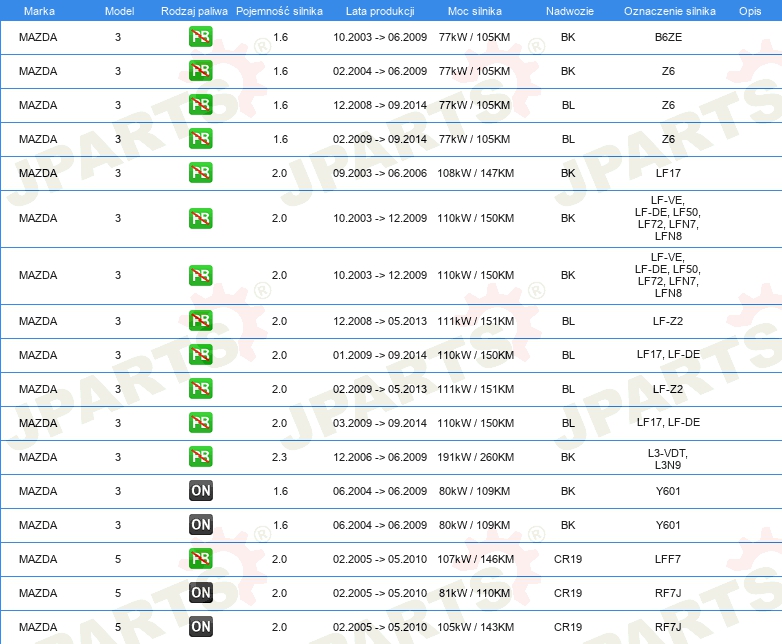
Task: Select the Pojemność silnika column header
Action: (x=279, y=10)
